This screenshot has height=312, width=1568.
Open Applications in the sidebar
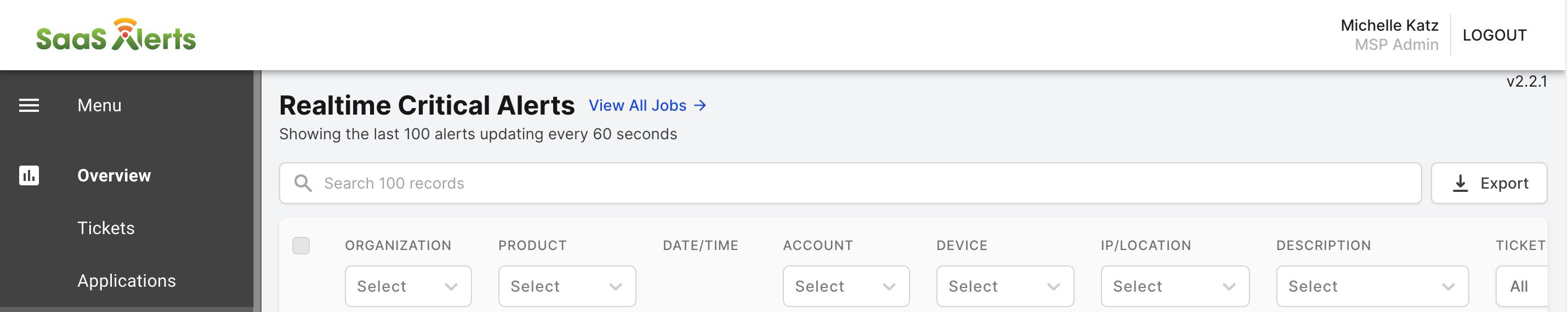tap(127, 280)
